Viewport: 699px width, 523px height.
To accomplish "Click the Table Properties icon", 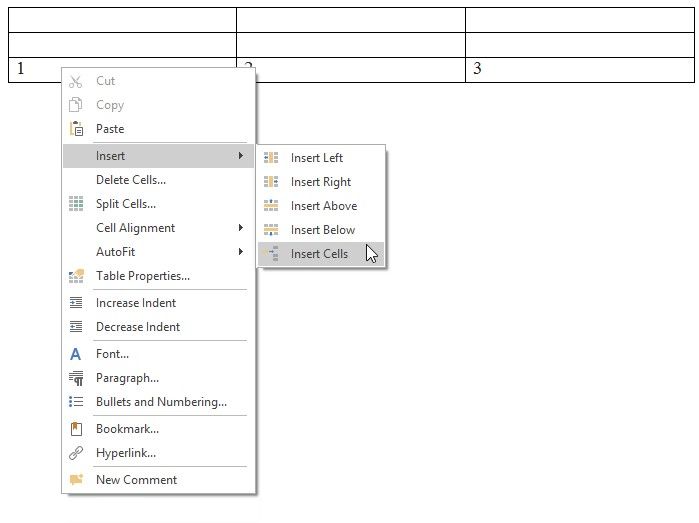I will coord(76,276).
